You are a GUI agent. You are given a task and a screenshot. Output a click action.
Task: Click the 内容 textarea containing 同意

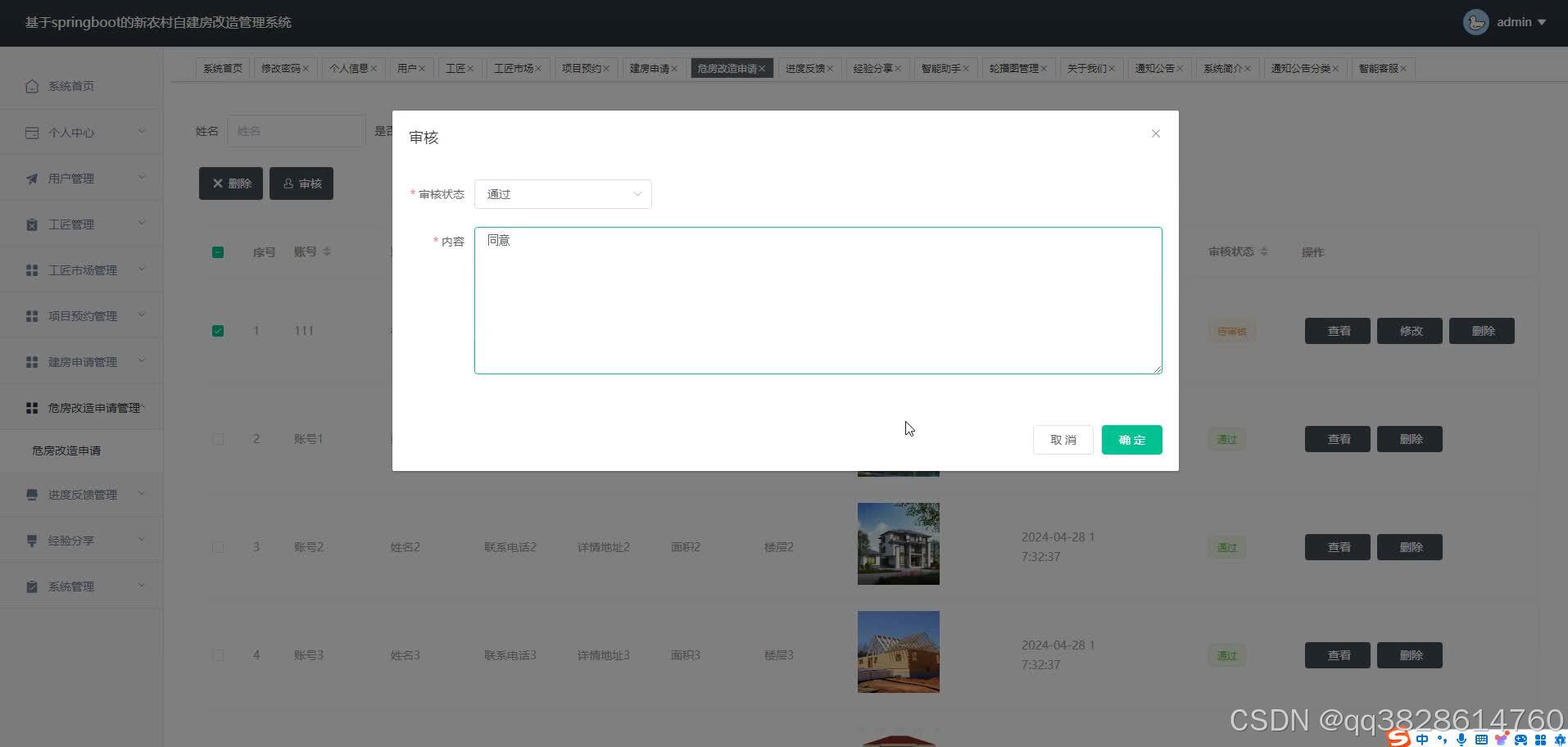coord(818,301)
